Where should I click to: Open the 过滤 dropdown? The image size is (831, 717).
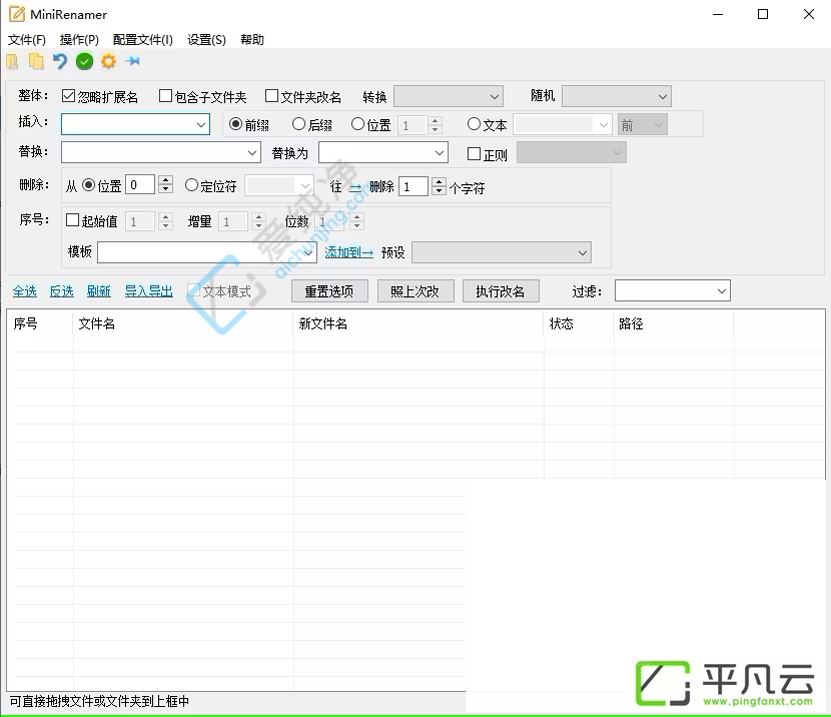point(673,290)
